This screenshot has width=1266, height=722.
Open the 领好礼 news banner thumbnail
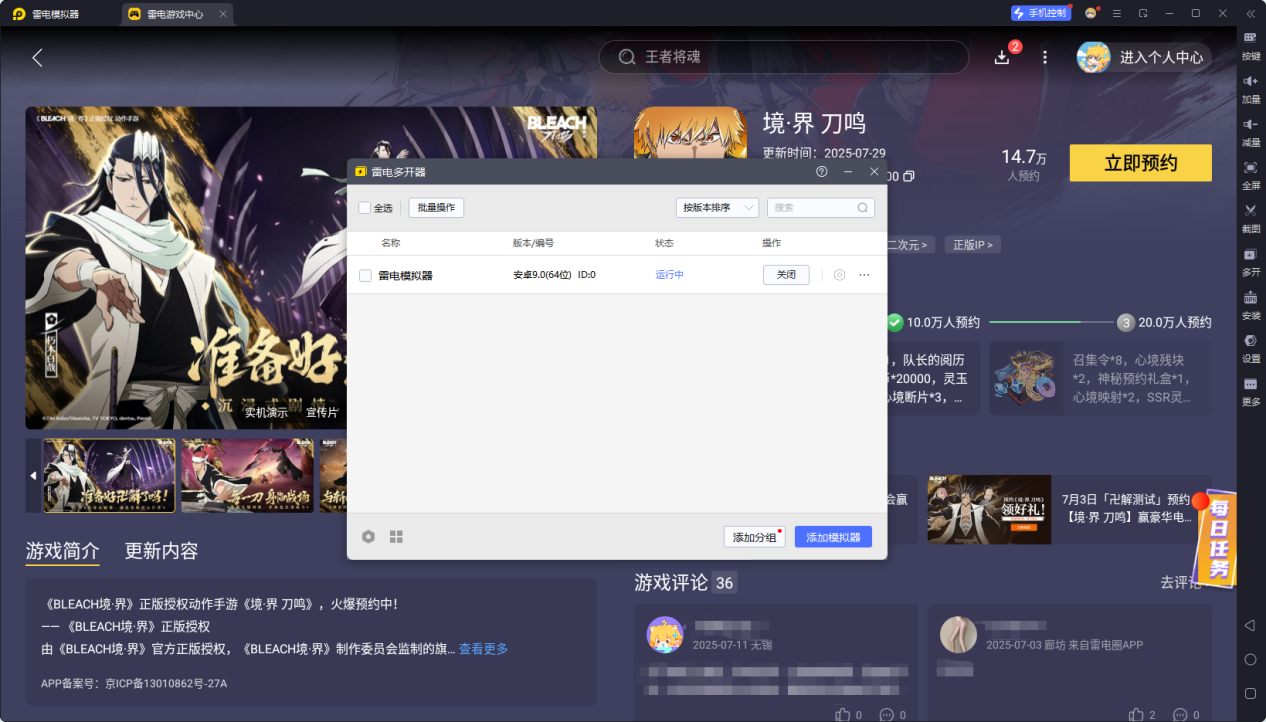pyautogui.click(x=989, y=510)
